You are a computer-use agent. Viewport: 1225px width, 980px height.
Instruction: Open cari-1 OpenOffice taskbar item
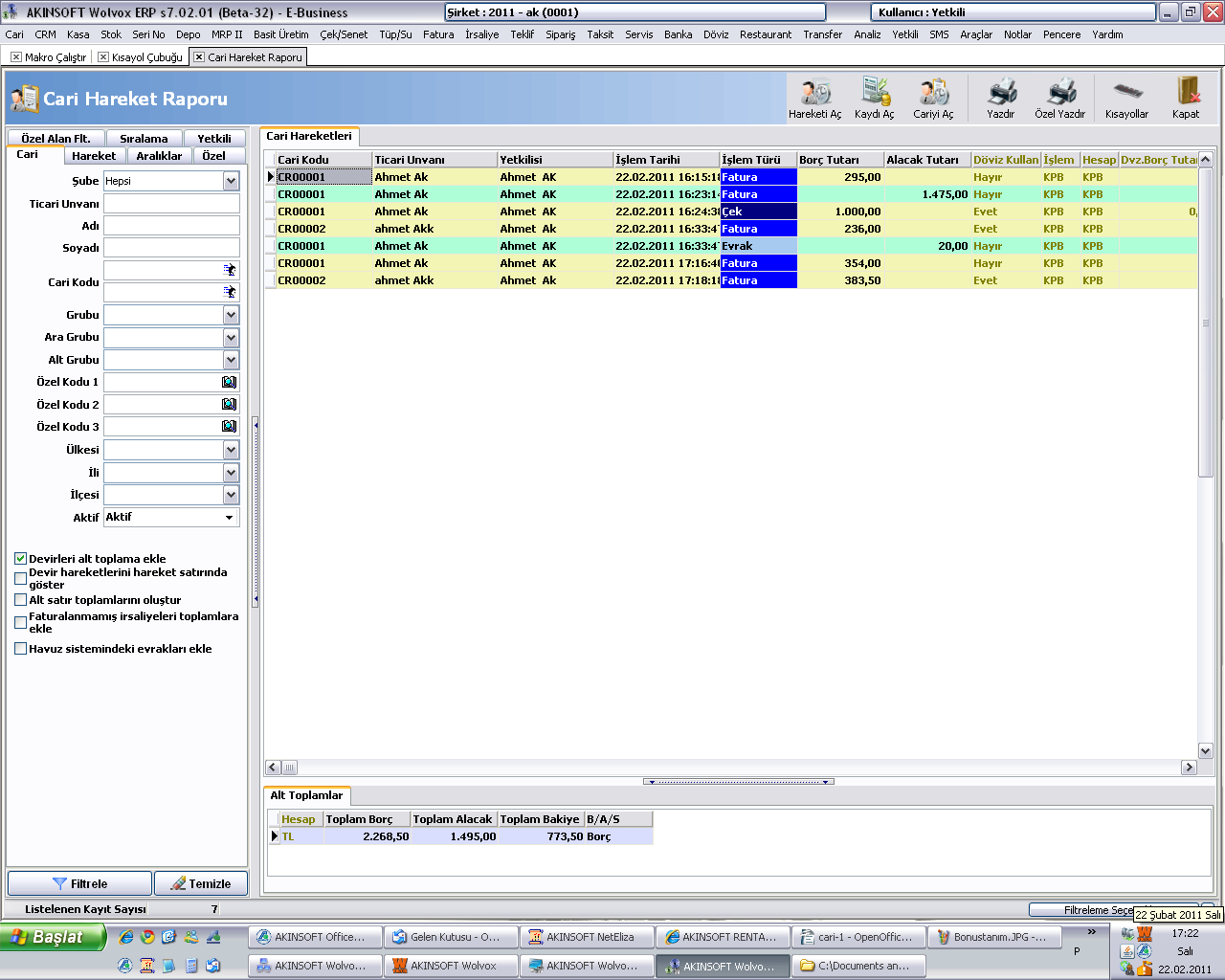(858, 937)
